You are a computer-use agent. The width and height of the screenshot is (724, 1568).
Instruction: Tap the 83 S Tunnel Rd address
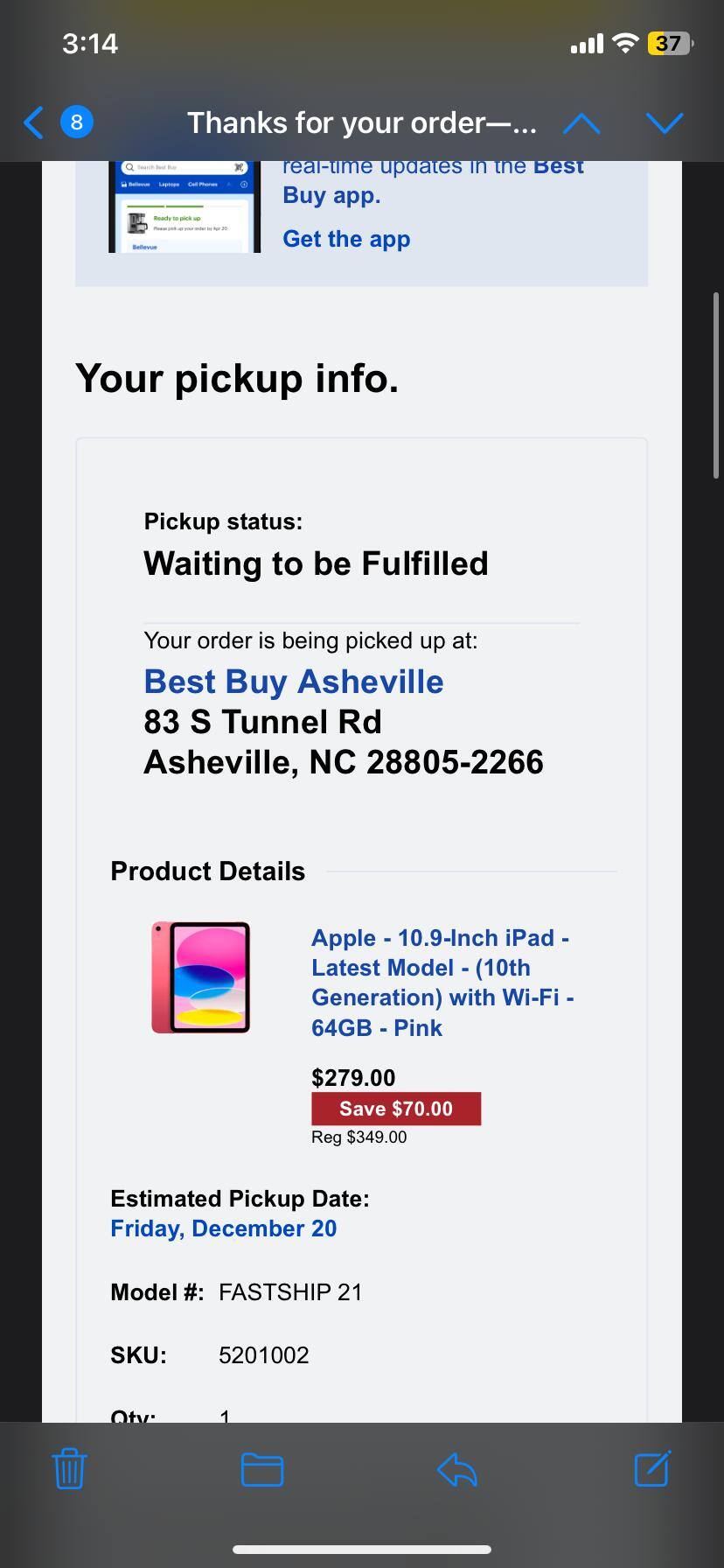[262, 722]
